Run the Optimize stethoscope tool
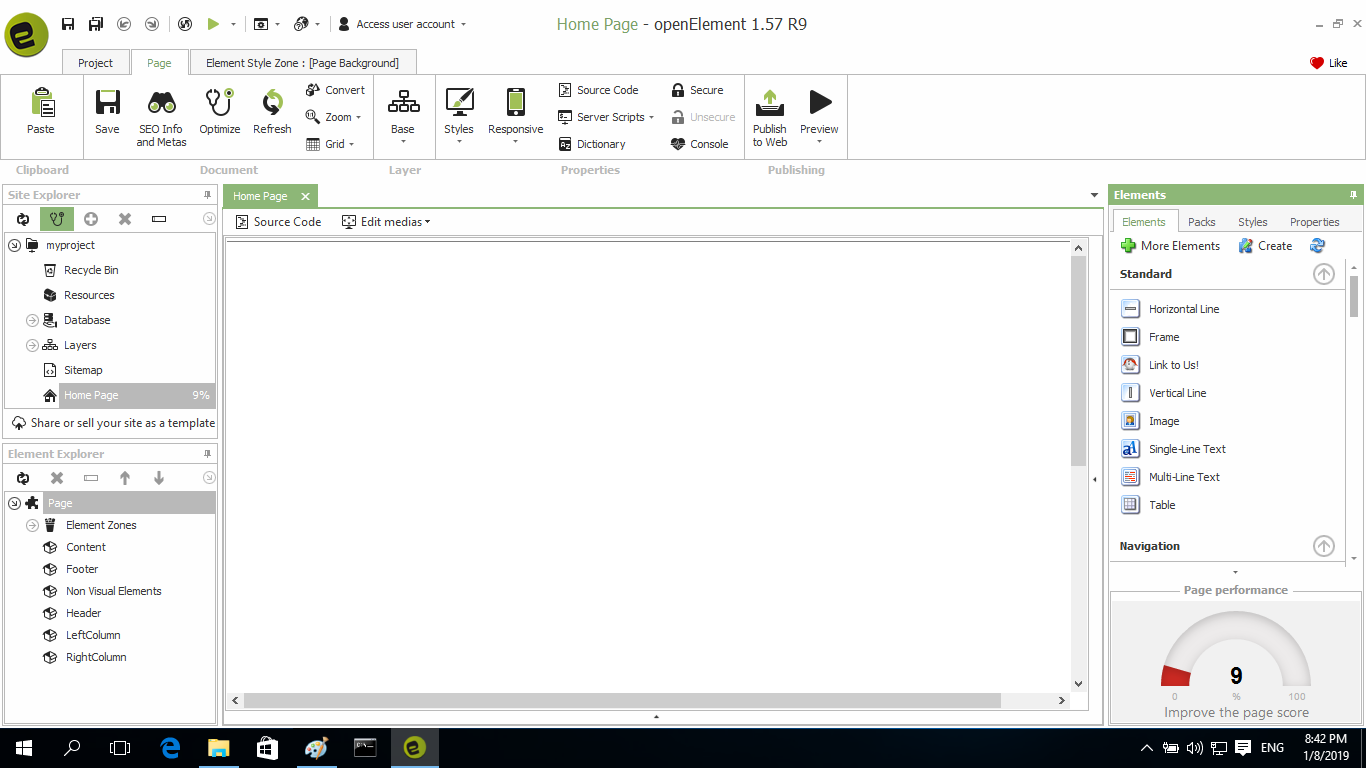This screenshot has height=768, width=1366. point(219,103)
